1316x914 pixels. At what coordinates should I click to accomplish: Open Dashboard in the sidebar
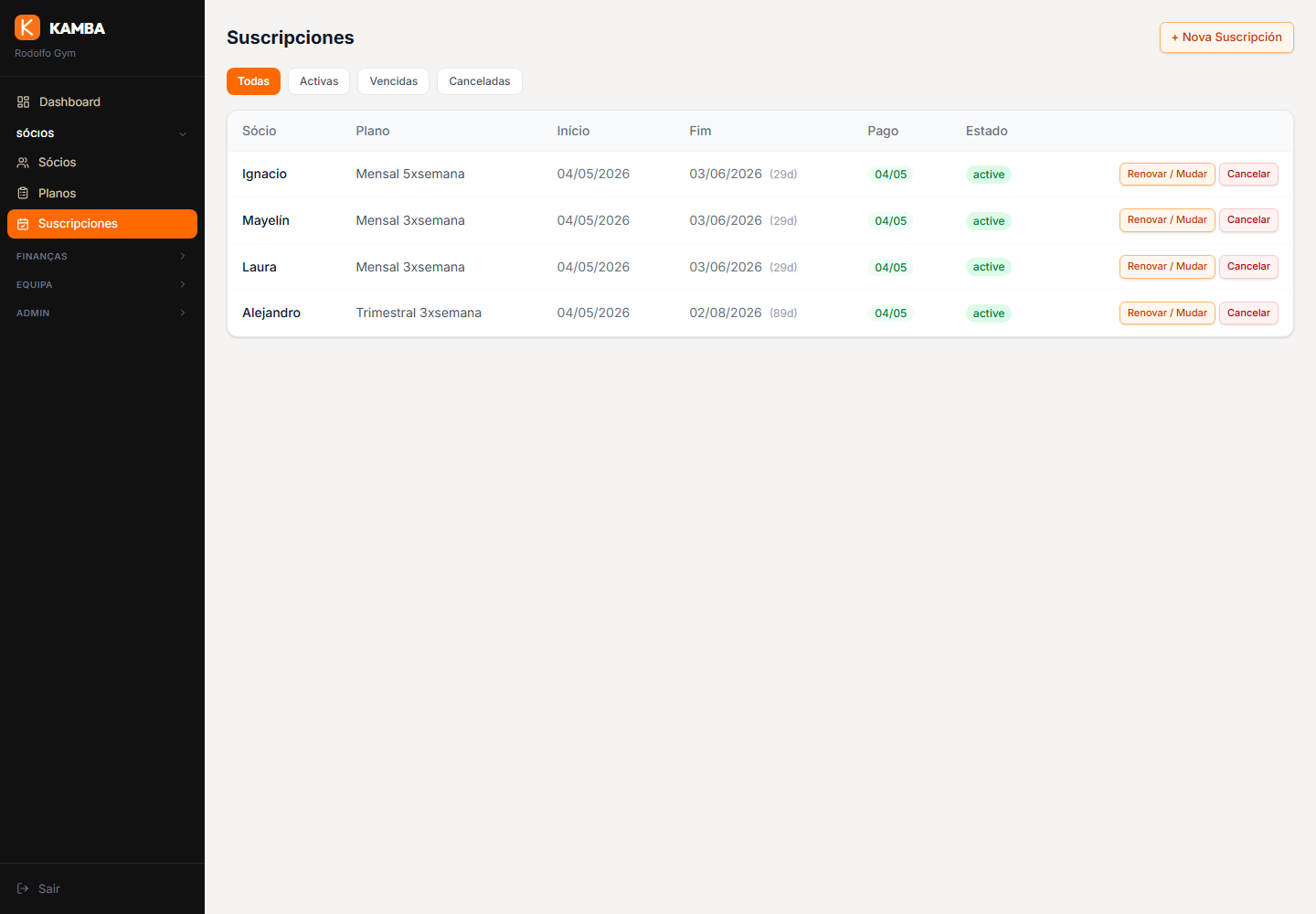102,102
